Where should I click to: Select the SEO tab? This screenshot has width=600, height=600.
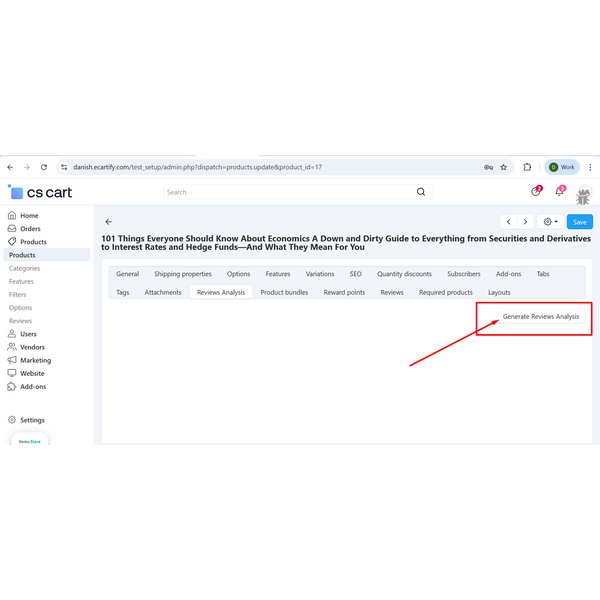[x=355, y=274]
